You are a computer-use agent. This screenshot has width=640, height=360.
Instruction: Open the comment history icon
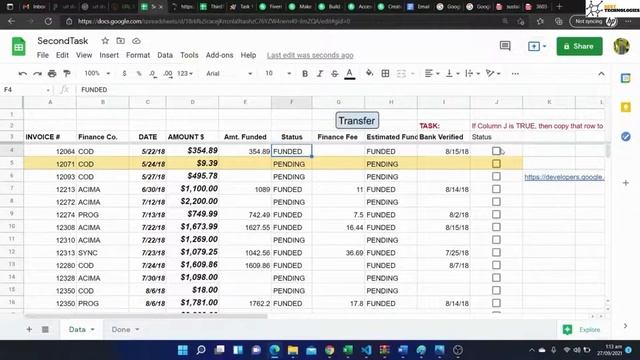pyautogui.click(x=505, y=46)
